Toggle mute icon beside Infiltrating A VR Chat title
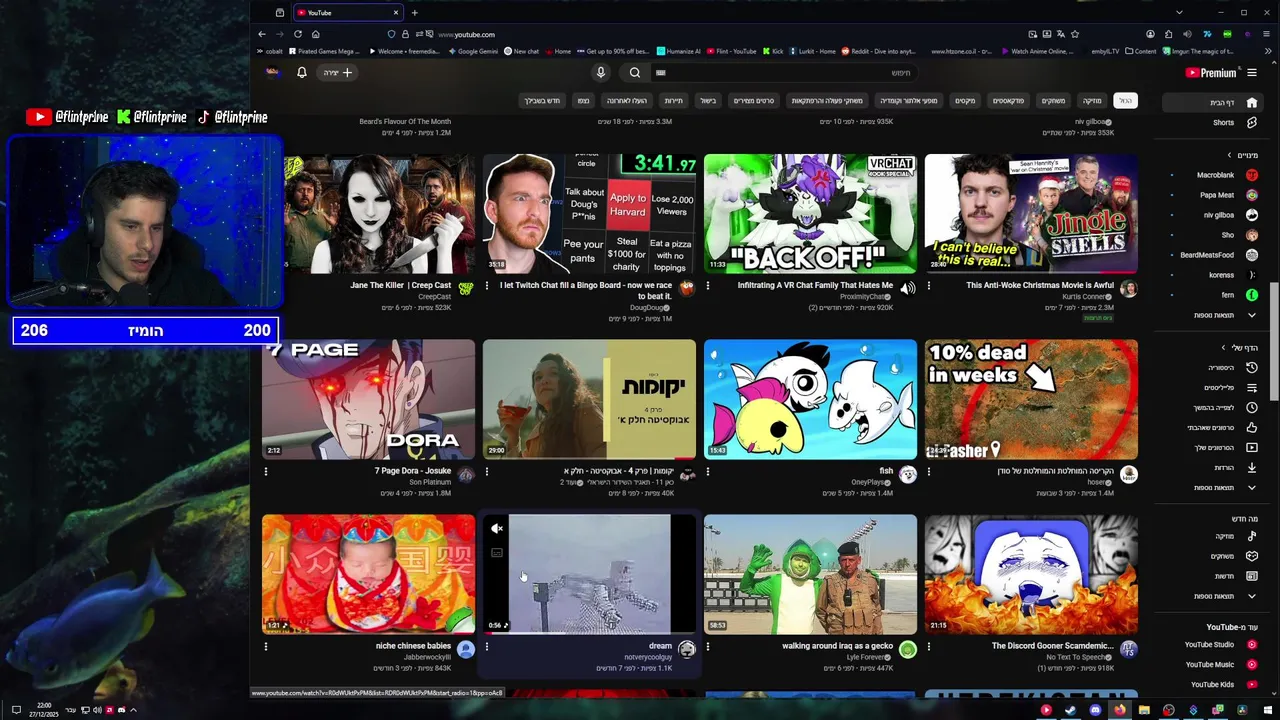Screen dimensions: 1280x720 907,289
